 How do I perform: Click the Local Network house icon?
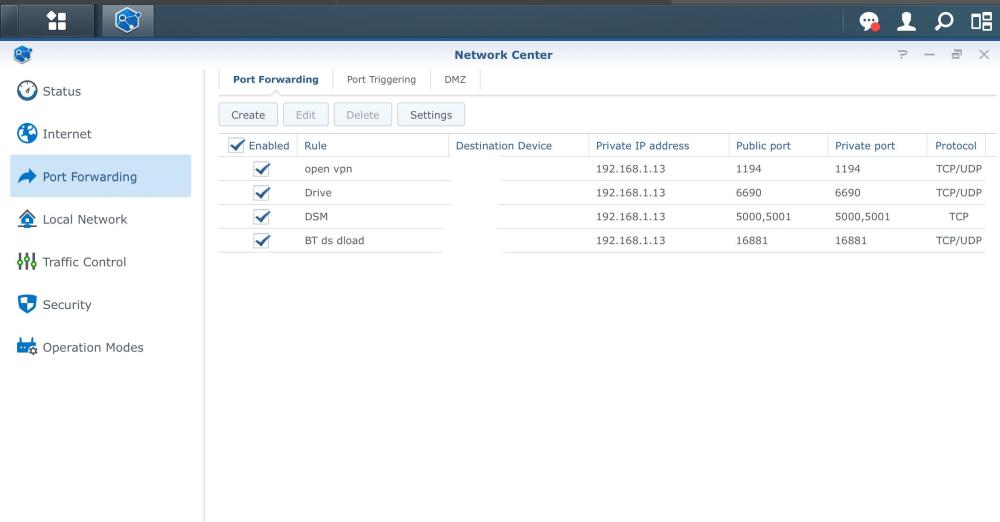click(x=27, y=219)
